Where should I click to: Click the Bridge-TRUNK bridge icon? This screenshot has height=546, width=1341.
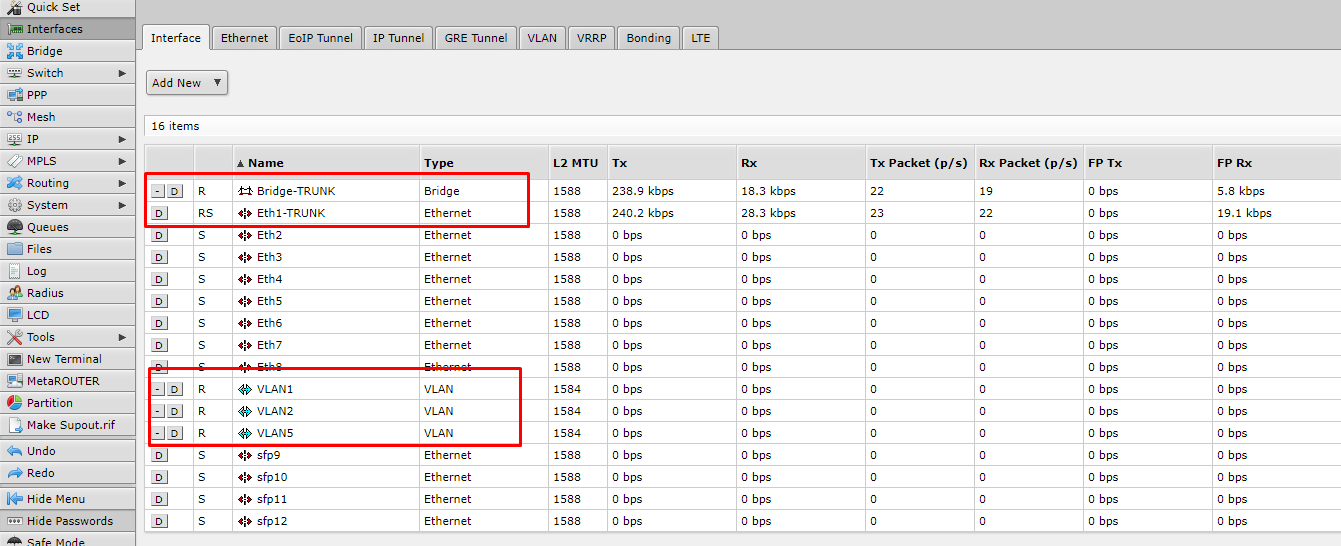click(x=245, y=191)
